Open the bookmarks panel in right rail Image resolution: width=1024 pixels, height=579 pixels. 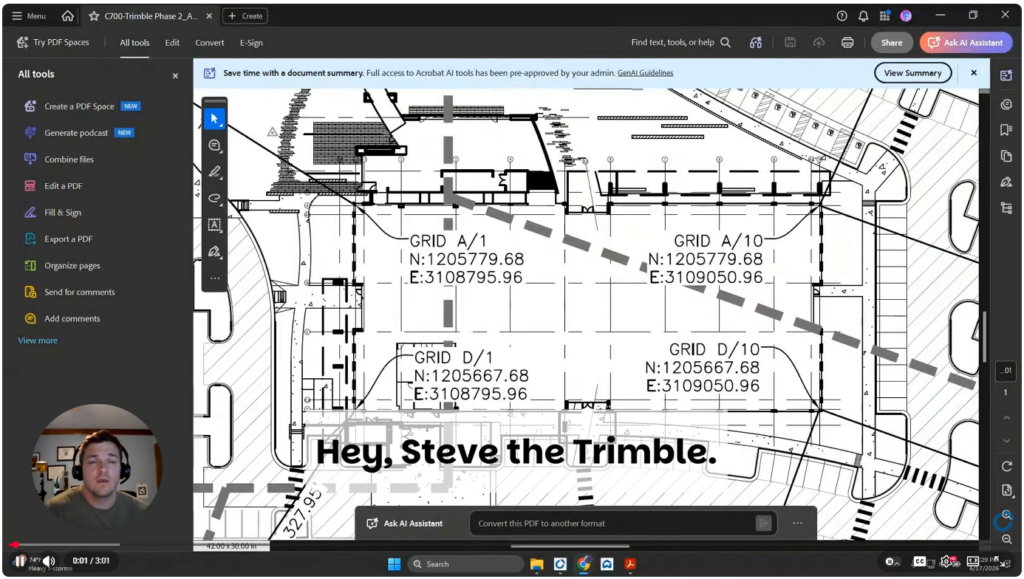coord(1006,130)
